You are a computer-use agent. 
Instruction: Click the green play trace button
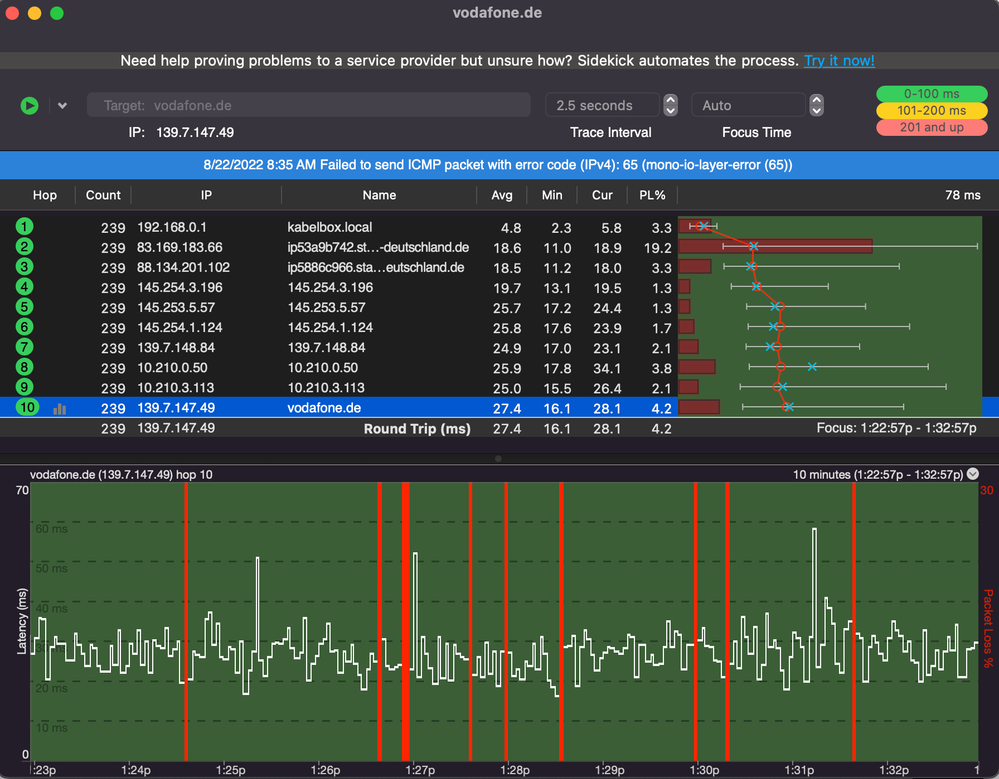(x=29, y=105)
